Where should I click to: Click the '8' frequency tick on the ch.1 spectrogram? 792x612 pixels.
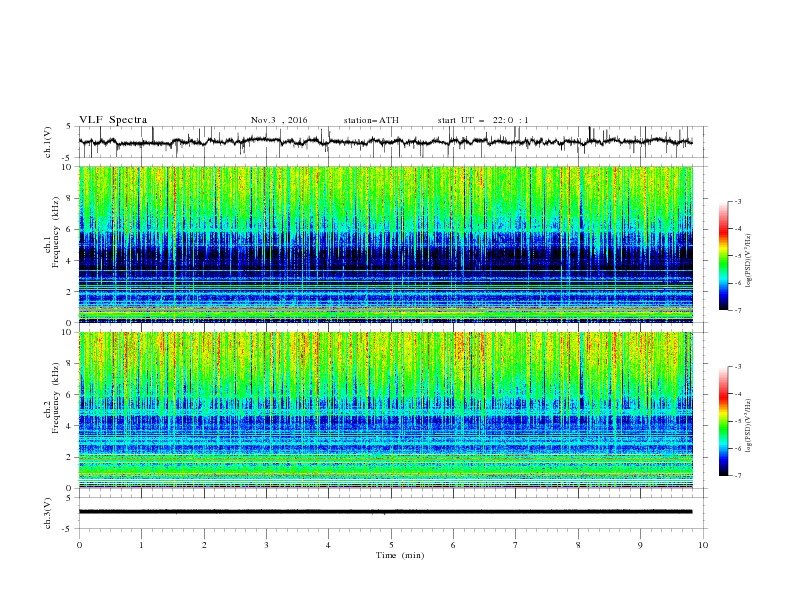[x=70, y=198]
